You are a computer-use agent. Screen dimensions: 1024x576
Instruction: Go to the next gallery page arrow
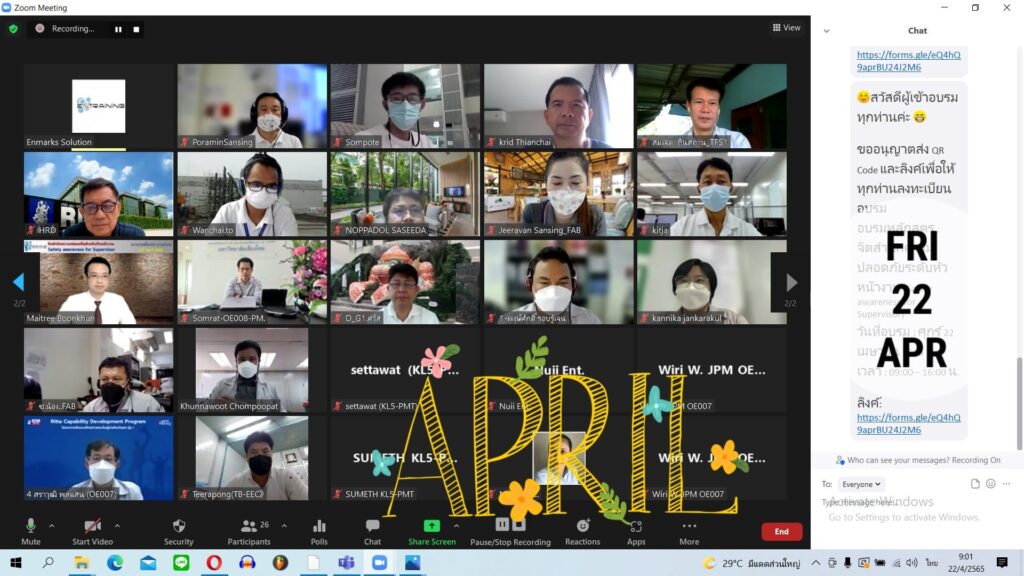[x=792, y=282]
